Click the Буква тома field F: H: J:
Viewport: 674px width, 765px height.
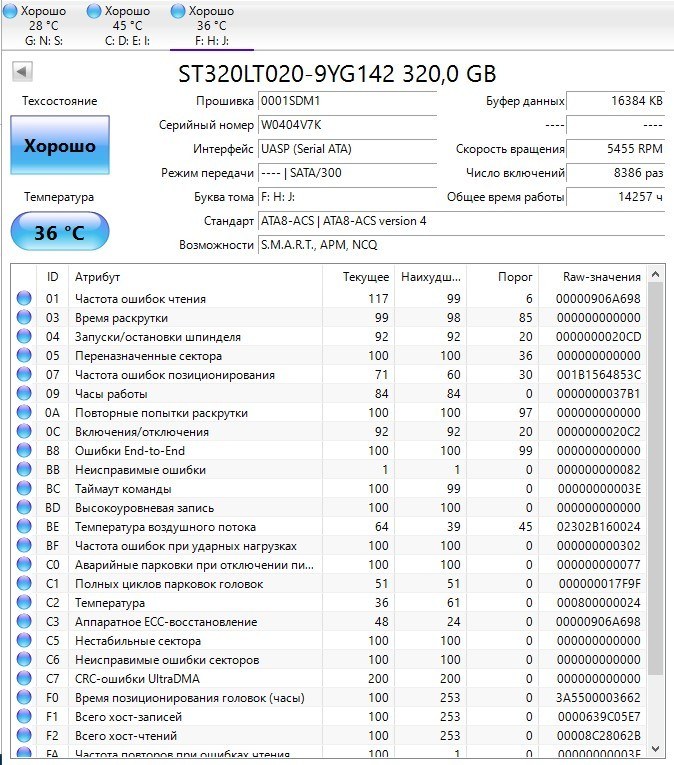click(347, 197)
